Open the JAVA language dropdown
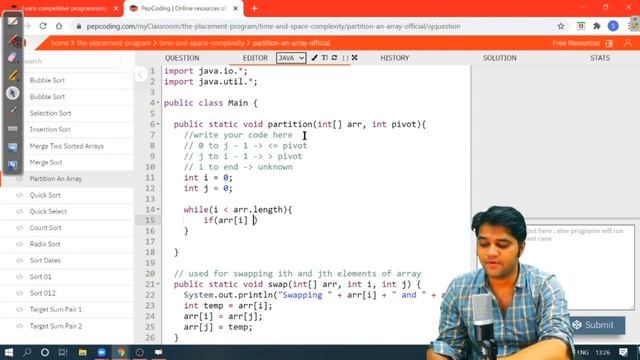Image resolution: width=640 pixels, height=360 pixels. 291,58
